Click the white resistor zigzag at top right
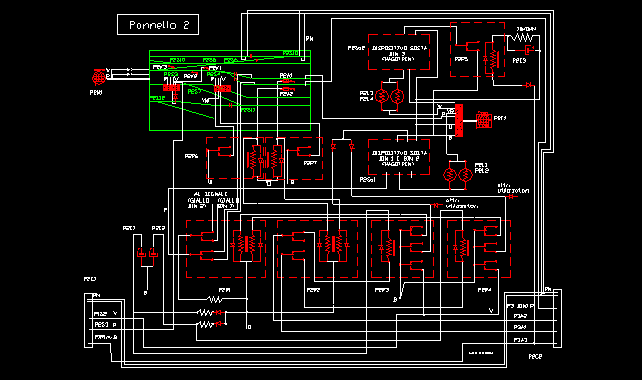This screenshot has height=380, width=642. (521, 38)
